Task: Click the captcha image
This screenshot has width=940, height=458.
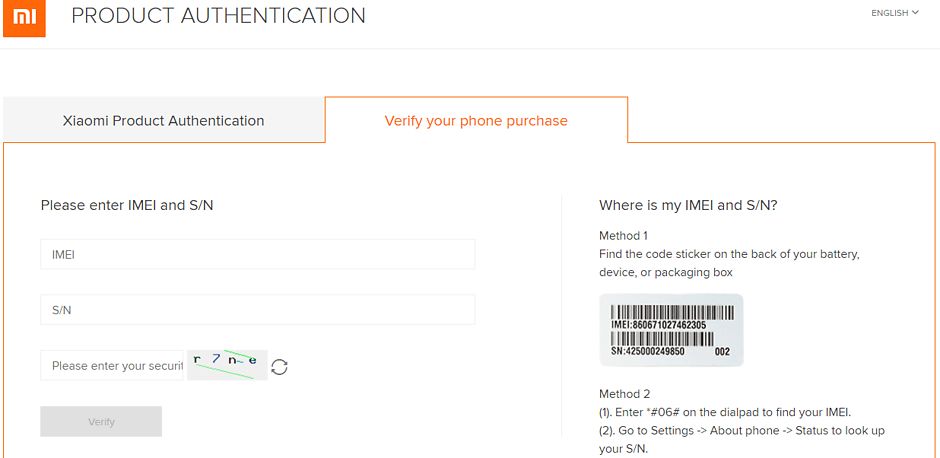Action: coord(227,365)
